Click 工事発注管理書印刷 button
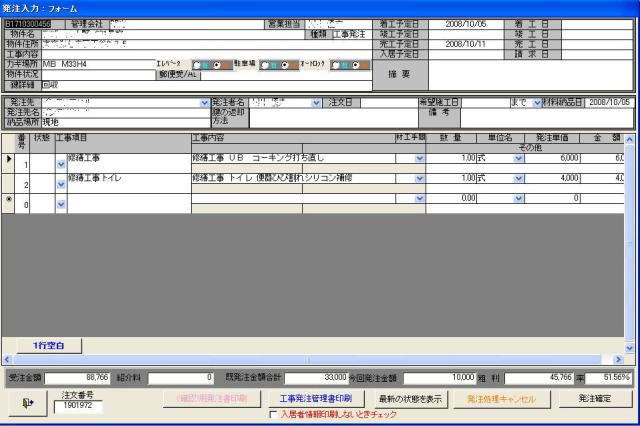640x426 pixels. (315, 398)
